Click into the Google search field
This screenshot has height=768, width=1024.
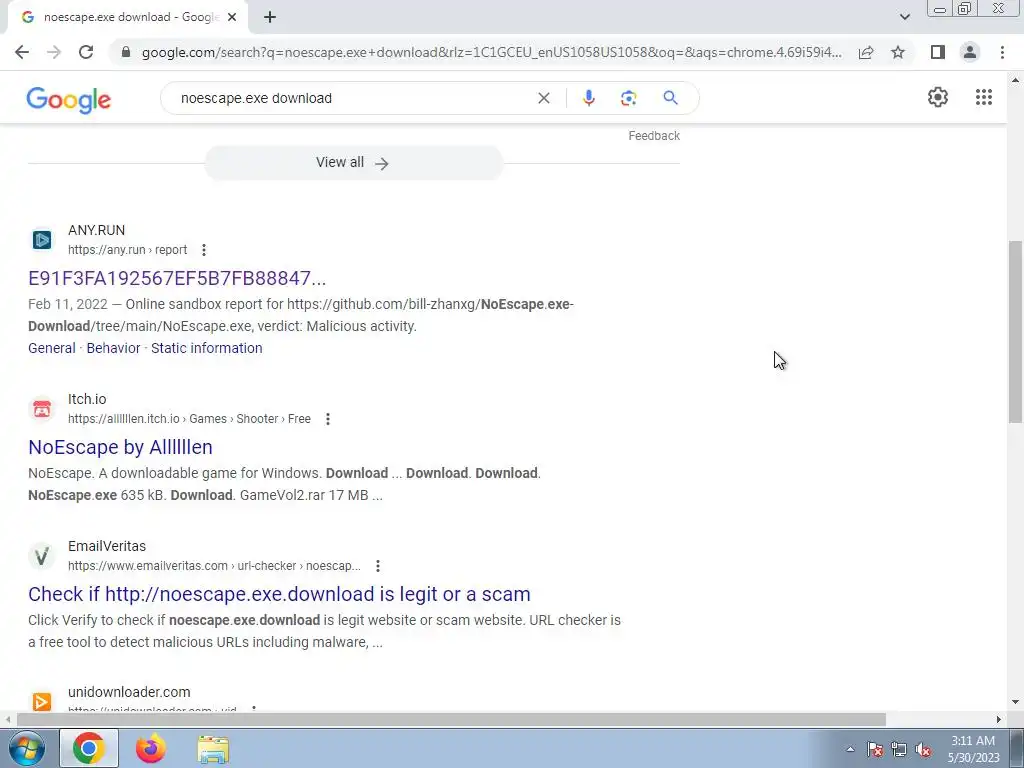click(353, 98)
